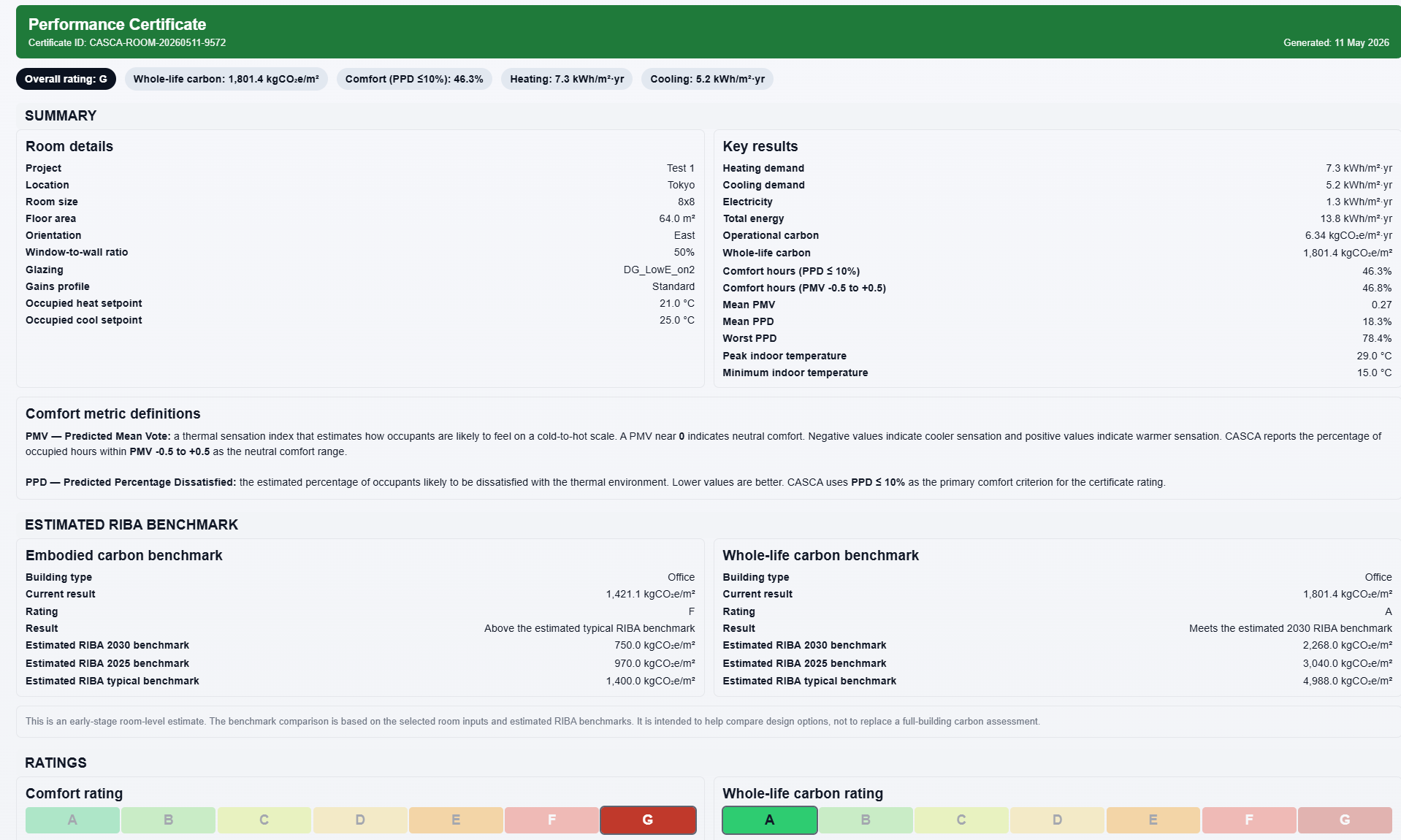1401x840 pixels.
Task: Click the Mean PPD value 18.3%
Action: tap(1377, 321)
